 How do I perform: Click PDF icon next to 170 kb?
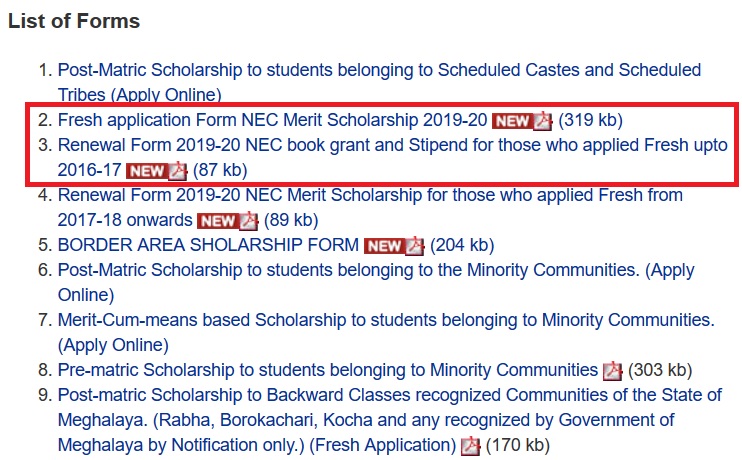[x=469, y=445]
